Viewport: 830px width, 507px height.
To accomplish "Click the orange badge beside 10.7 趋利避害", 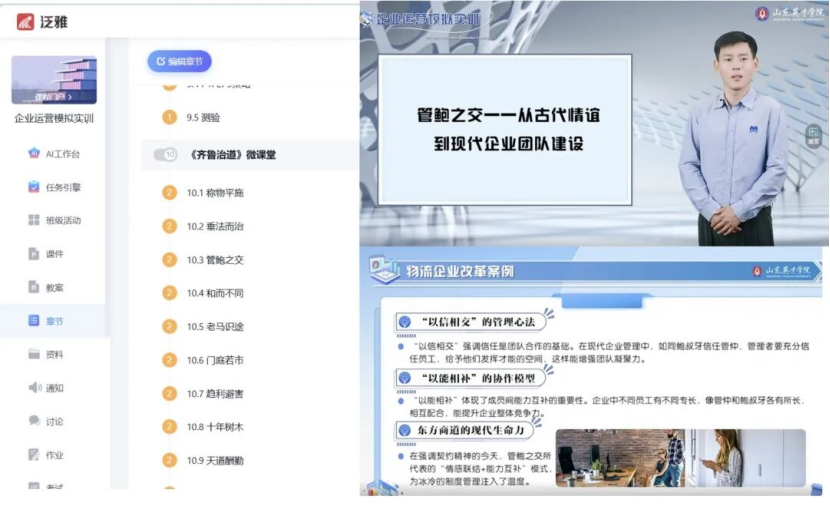I will point(169,394).
